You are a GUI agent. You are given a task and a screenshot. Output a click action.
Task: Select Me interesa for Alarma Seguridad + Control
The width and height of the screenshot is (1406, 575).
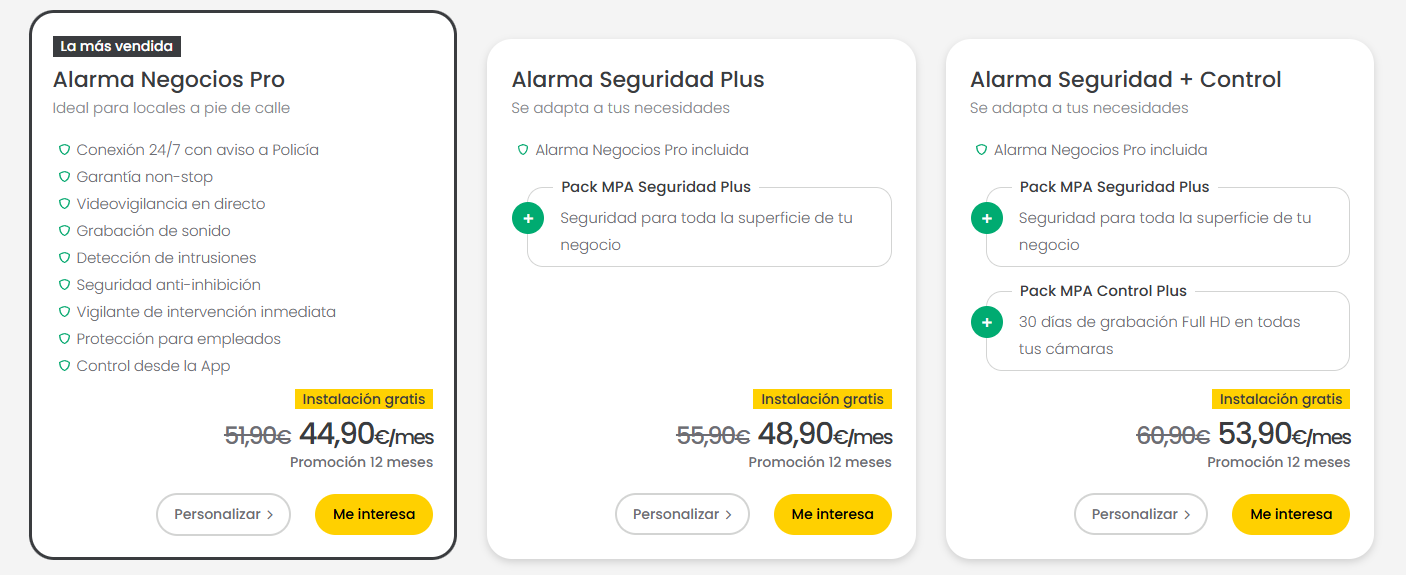click(1291, 514)
